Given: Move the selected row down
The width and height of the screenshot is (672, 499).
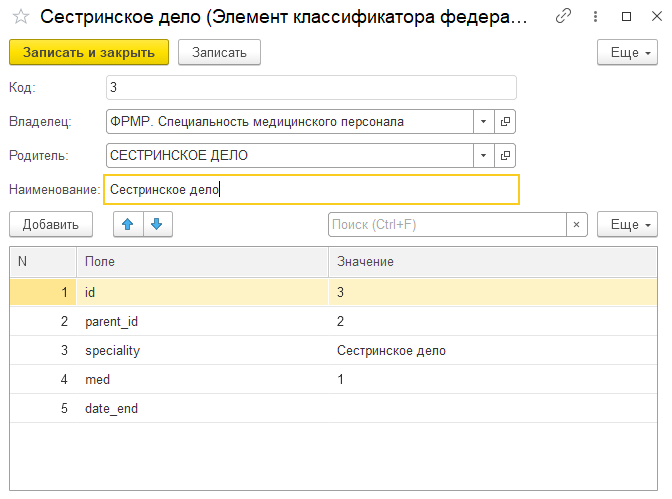Looking at the screenshot, I should pos(158,225).
